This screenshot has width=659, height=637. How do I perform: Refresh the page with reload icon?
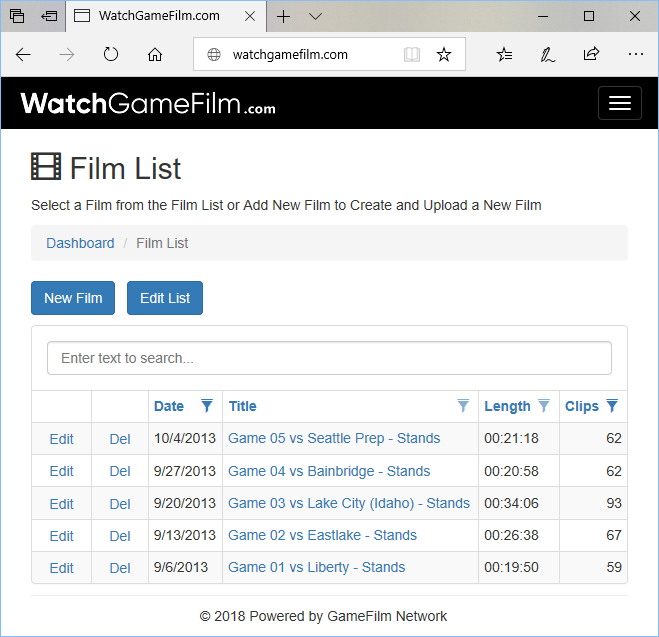pos(111,54)
